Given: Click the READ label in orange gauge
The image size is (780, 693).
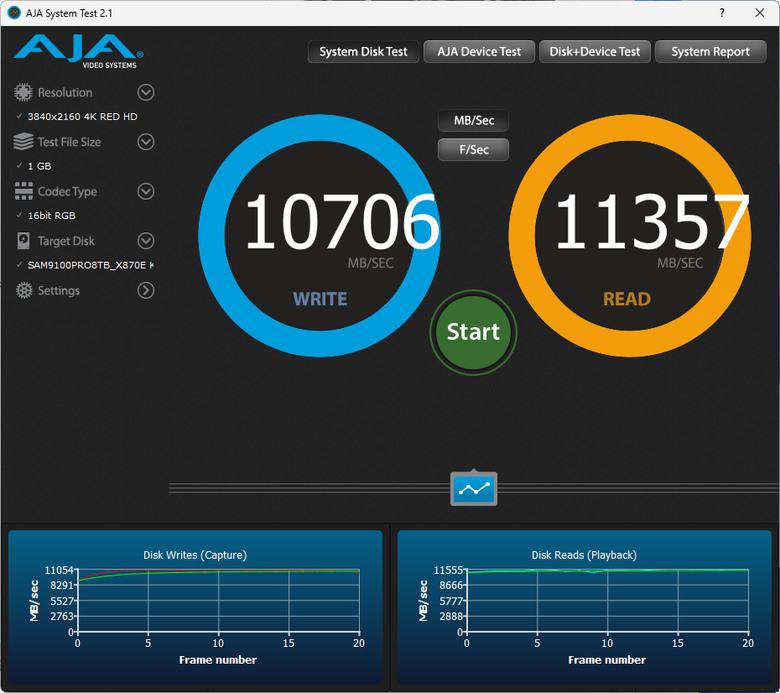Looking at the screenshot, I should pos(627,299).
